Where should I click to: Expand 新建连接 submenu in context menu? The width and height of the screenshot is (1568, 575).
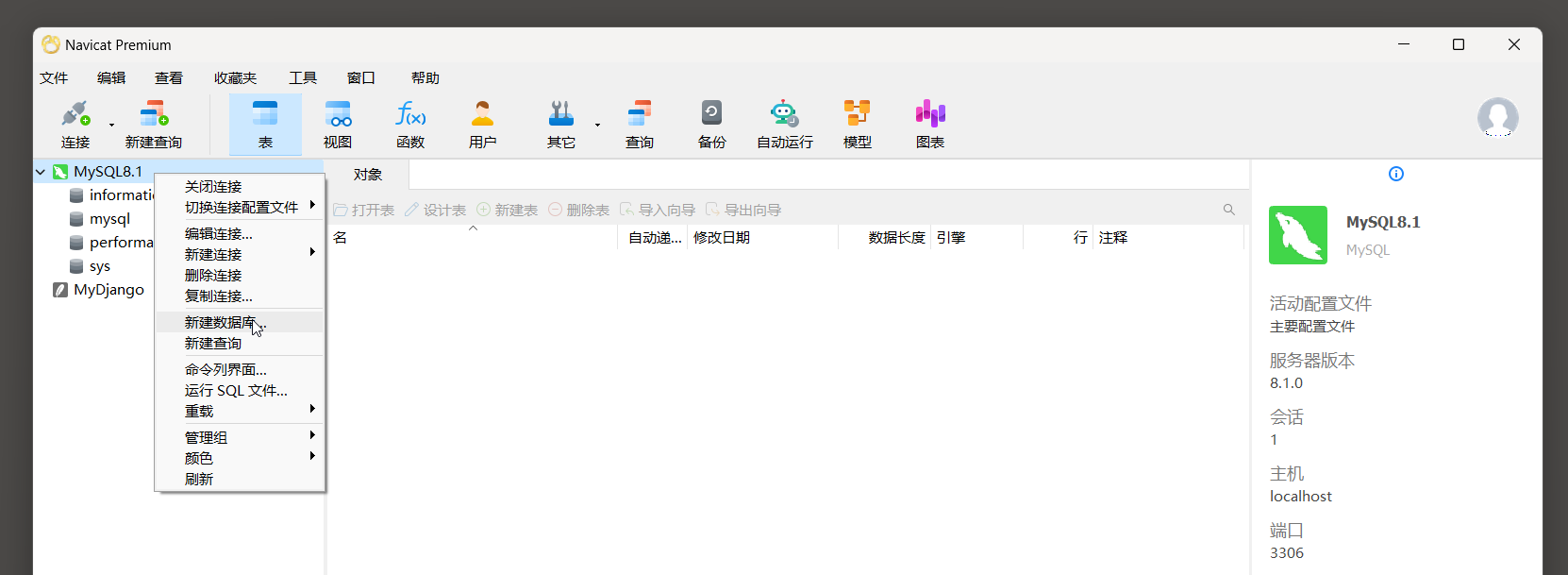click(x=240, y=255)
